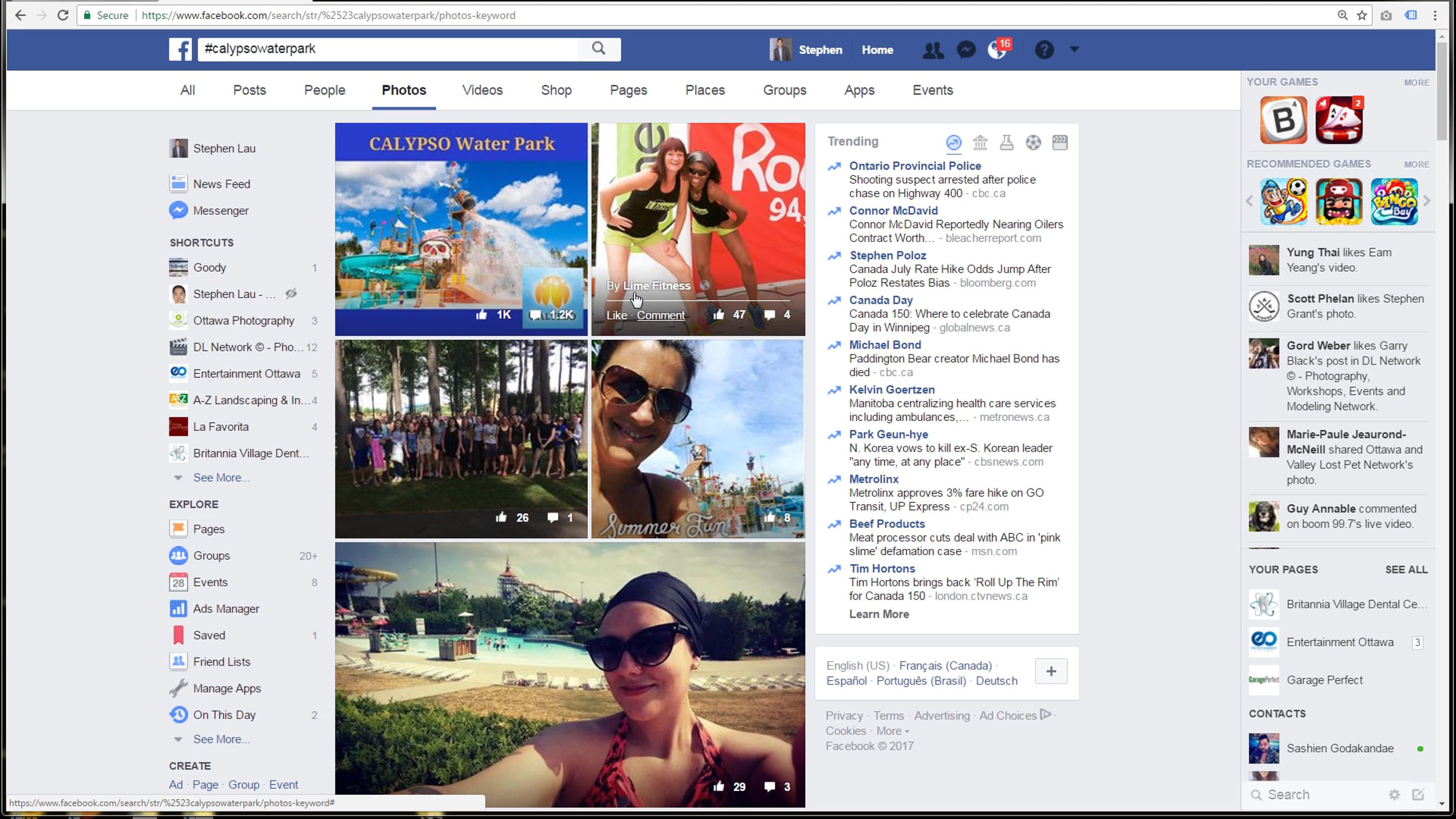This screenshot has width=1456, height=819.
Task: Bookmark page with star icon
Action: click(1362, 15)
